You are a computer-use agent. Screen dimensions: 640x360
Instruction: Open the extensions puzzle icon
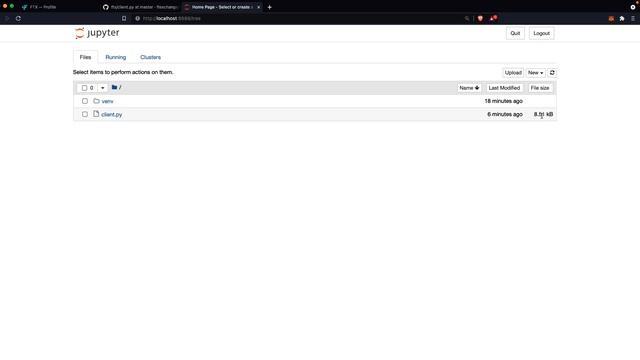pos(622,18)
